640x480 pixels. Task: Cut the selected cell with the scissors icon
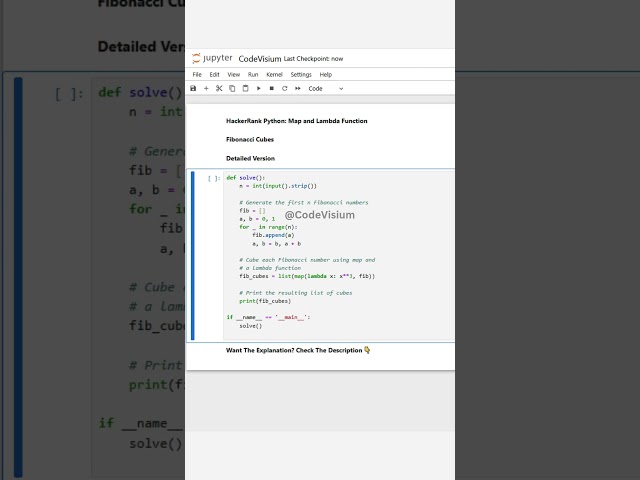[x=219, y=88]
